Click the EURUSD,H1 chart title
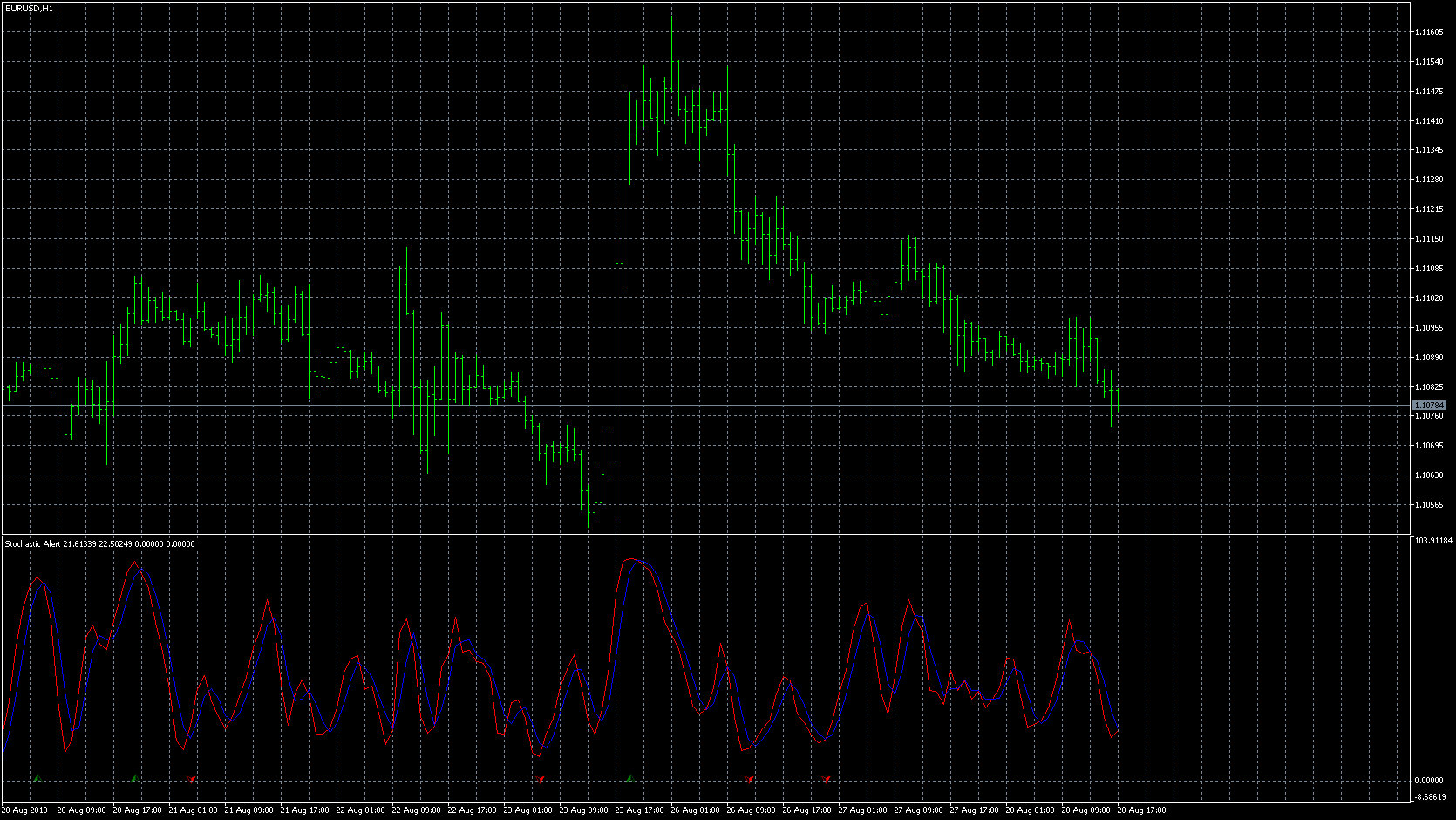The image size is (1456, 820). (x=28, y=8)
